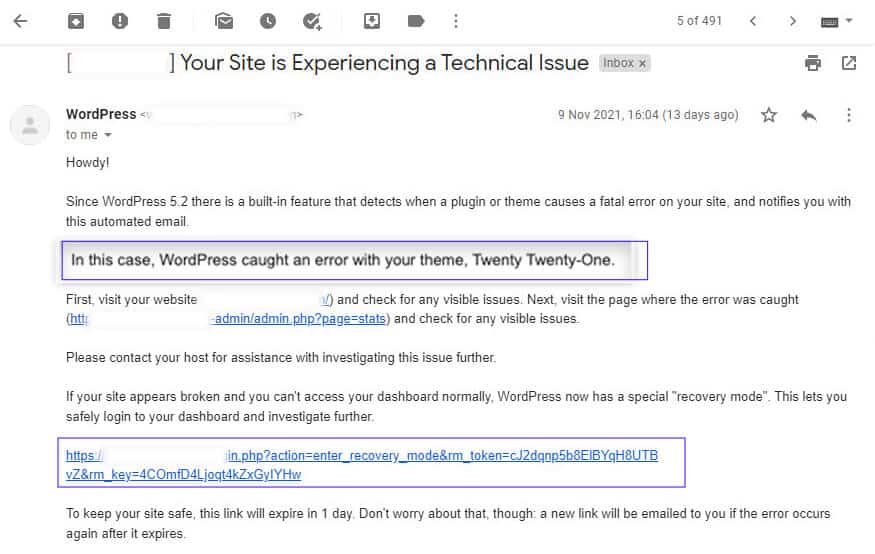The width and height of the screenshot is (875, 554).
Task: Open toolbar More options menu
Action: click(x=456, y=21)
